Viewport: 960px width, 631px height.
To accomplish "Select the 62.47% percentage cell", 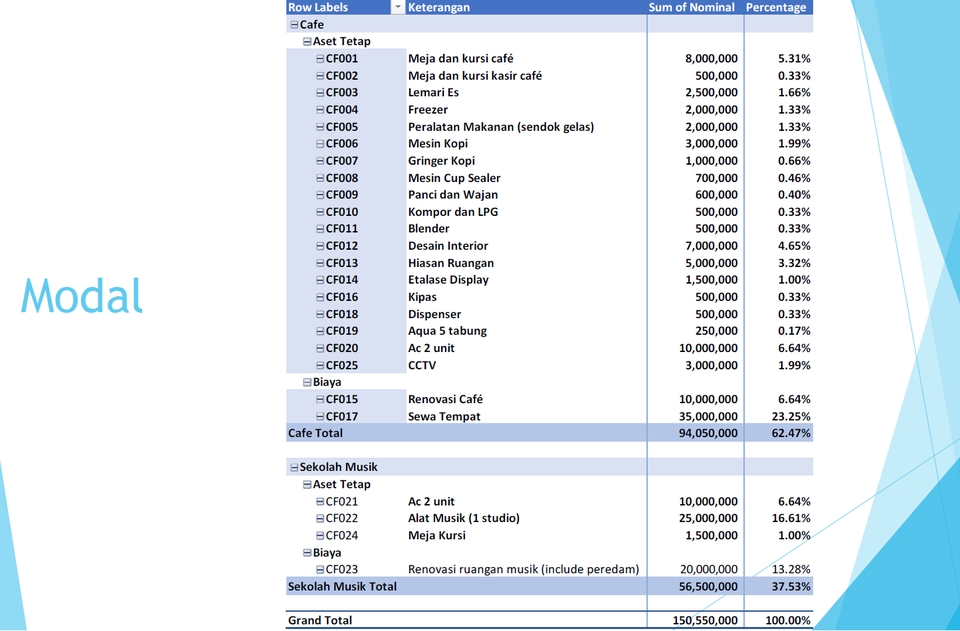I will pyautogui.click(x=791, y=433).
